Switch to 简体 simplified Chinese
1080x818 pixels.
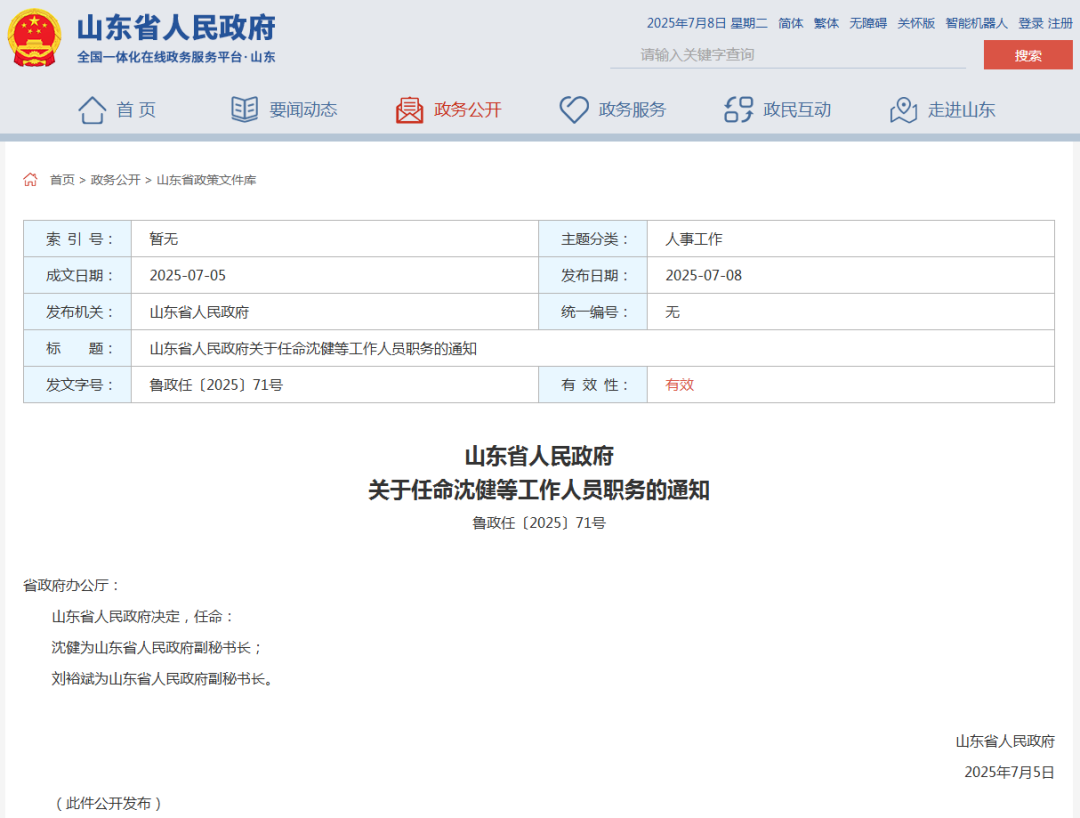coord(791,23)
